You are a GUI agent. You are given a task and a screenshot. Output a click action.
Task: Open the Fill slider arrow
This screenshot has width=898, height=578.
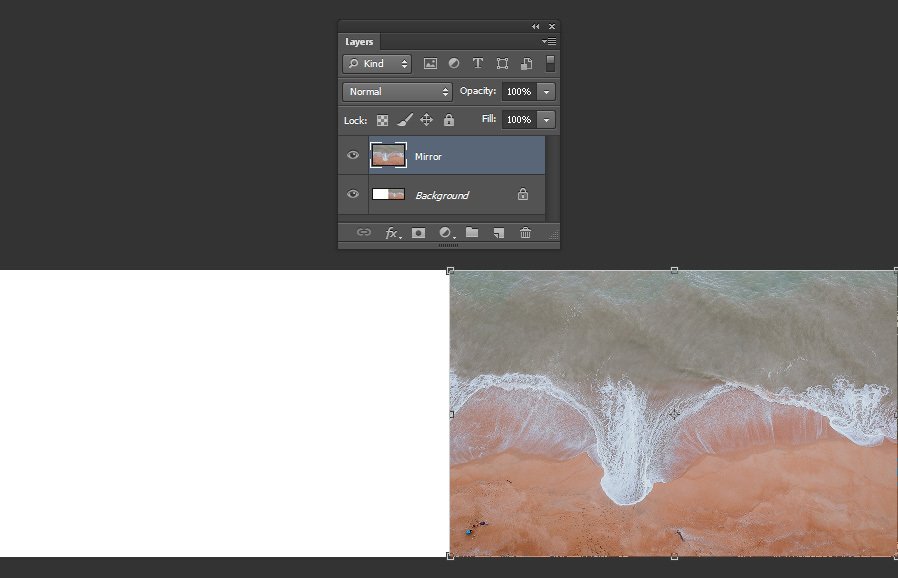pos(546,120)
